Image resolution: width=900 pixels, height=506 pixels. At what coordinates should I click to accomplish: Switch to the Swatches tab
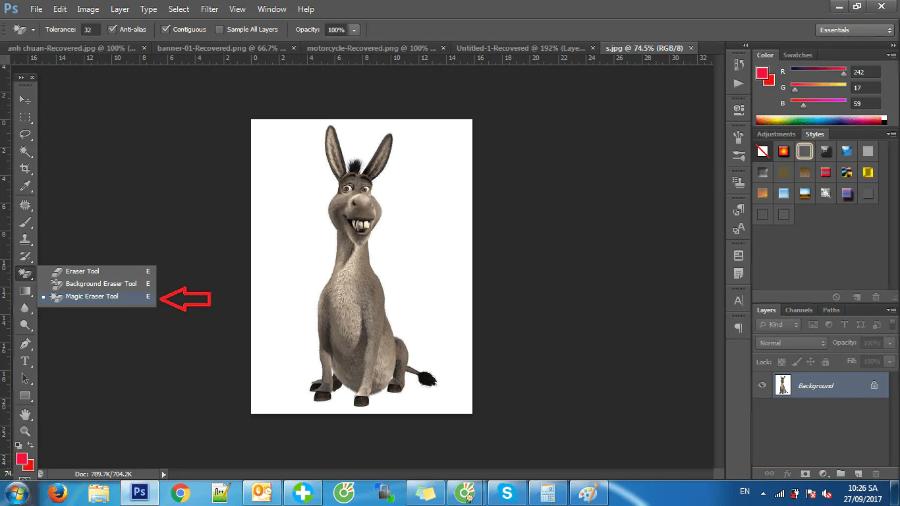[x=797, y=55]
